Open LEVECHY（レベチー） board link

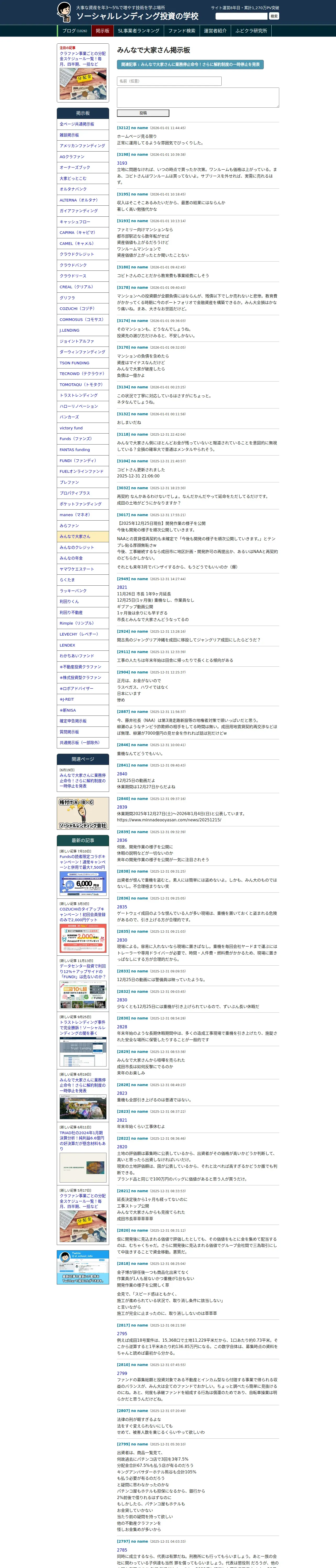point(83,634)
